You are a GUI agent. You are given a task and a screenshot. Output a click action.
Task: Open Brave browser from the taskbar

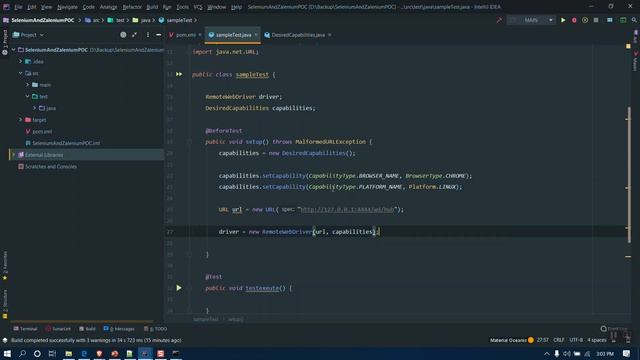[x=99, y=353]
